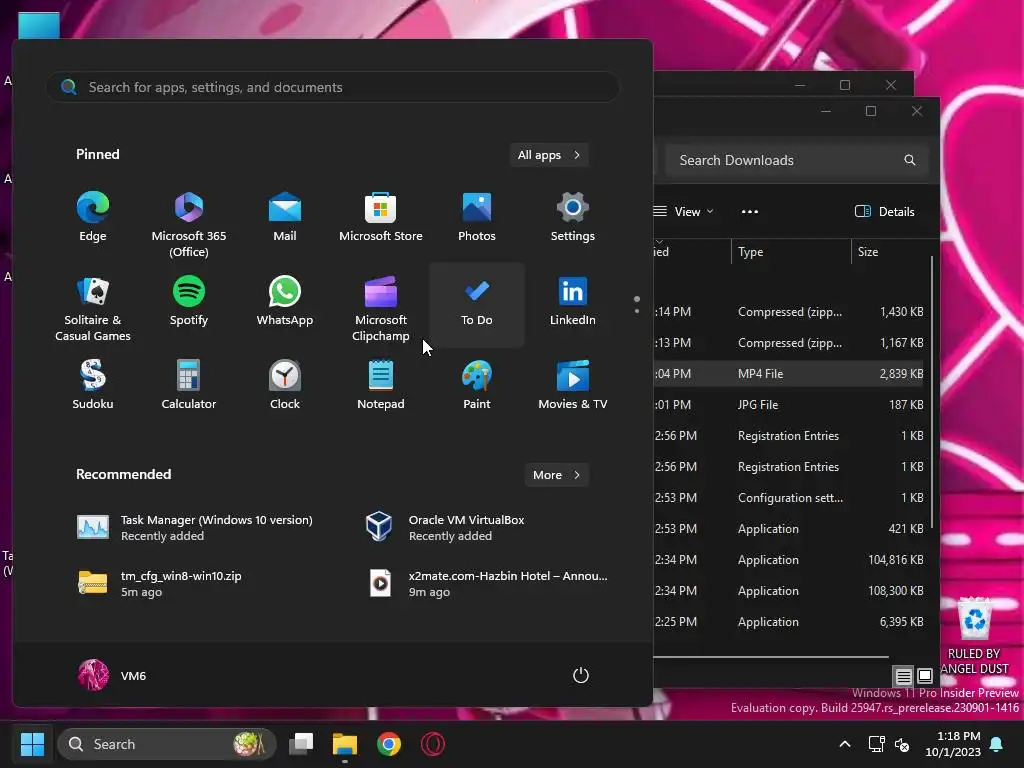Open Settings from pinned apps

point(573,217)
